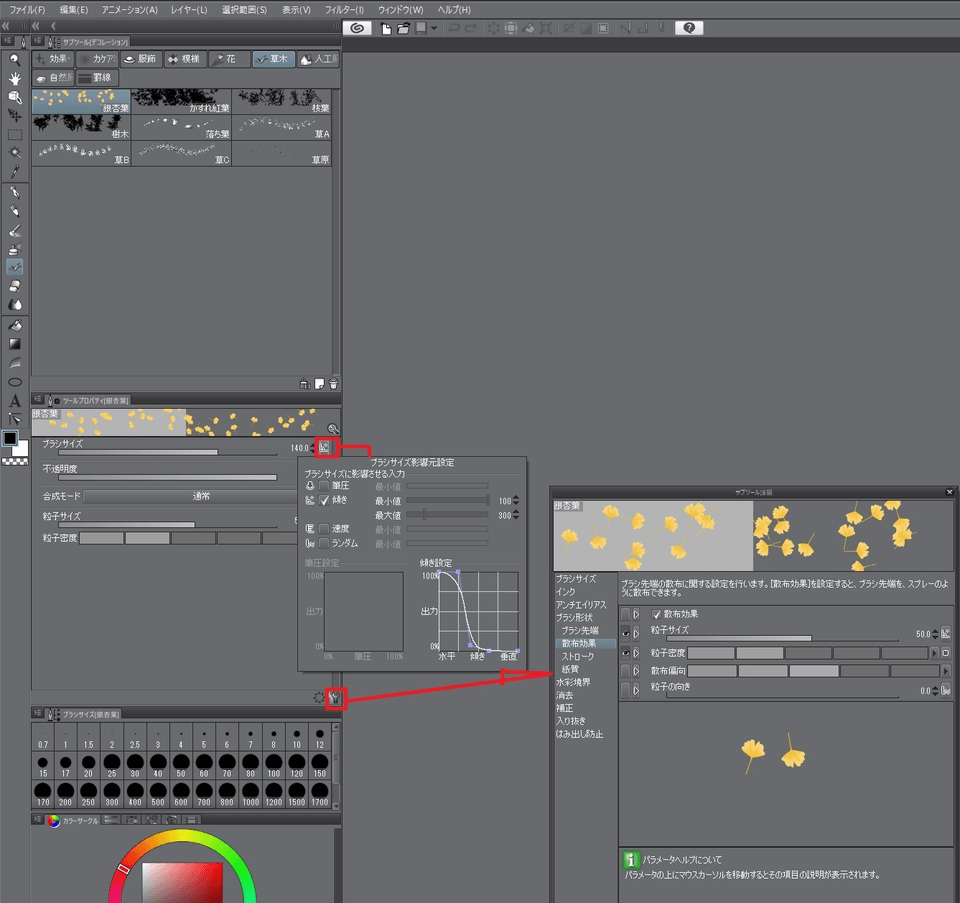
Task: Select the Eyedropper tool
Action: click(x=15, y=172)
